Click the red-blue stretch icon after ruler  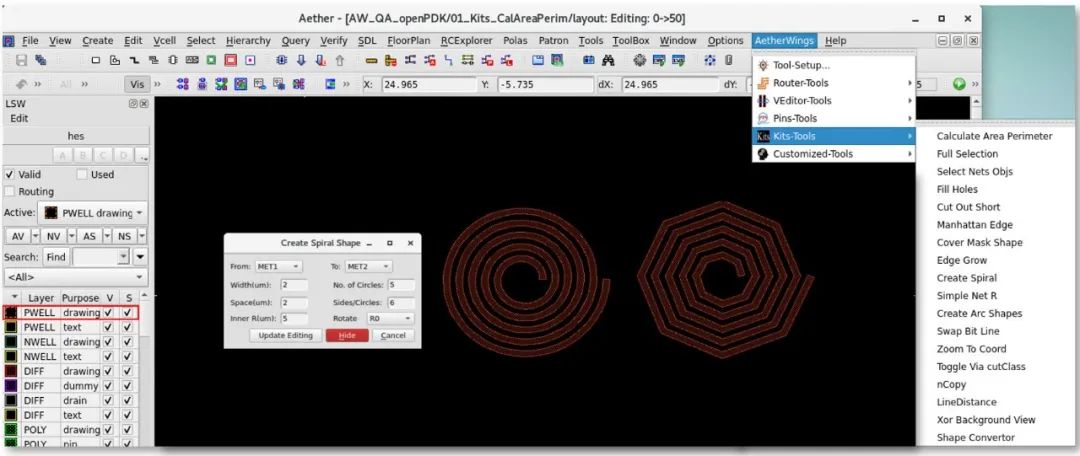pos(391,61)
